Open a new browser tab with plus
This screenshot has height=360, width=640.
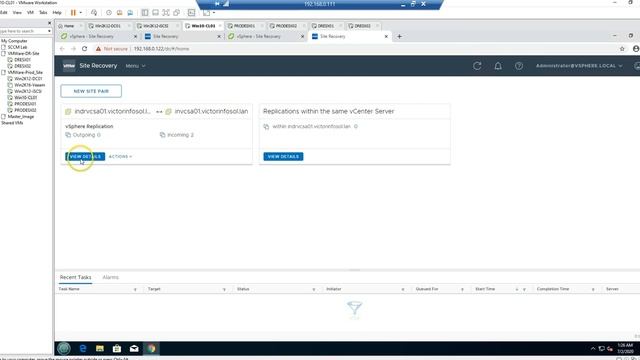tap(399, 36)
